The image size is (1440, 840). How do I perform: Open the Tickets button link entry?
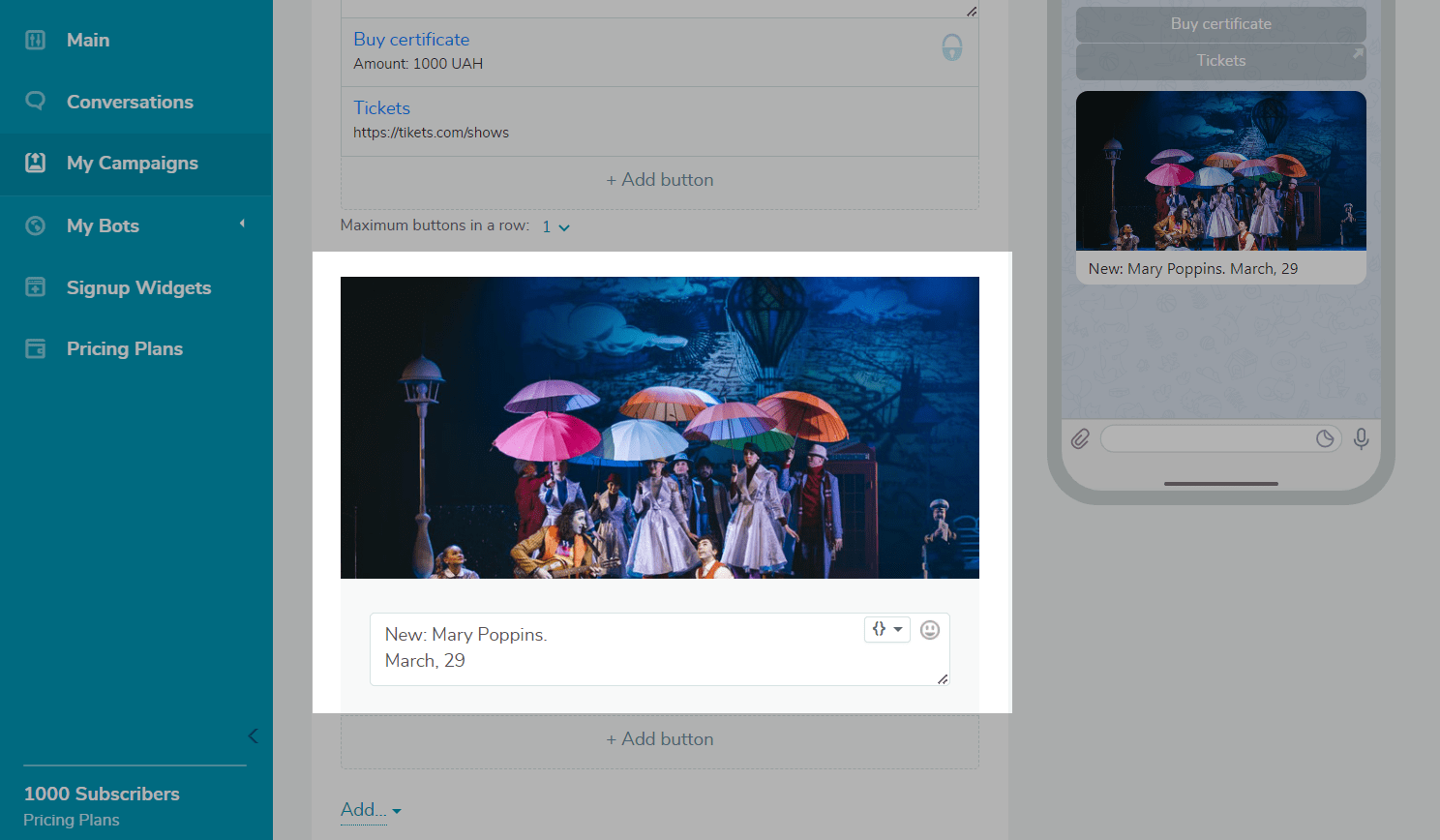(x=381, y=108)
